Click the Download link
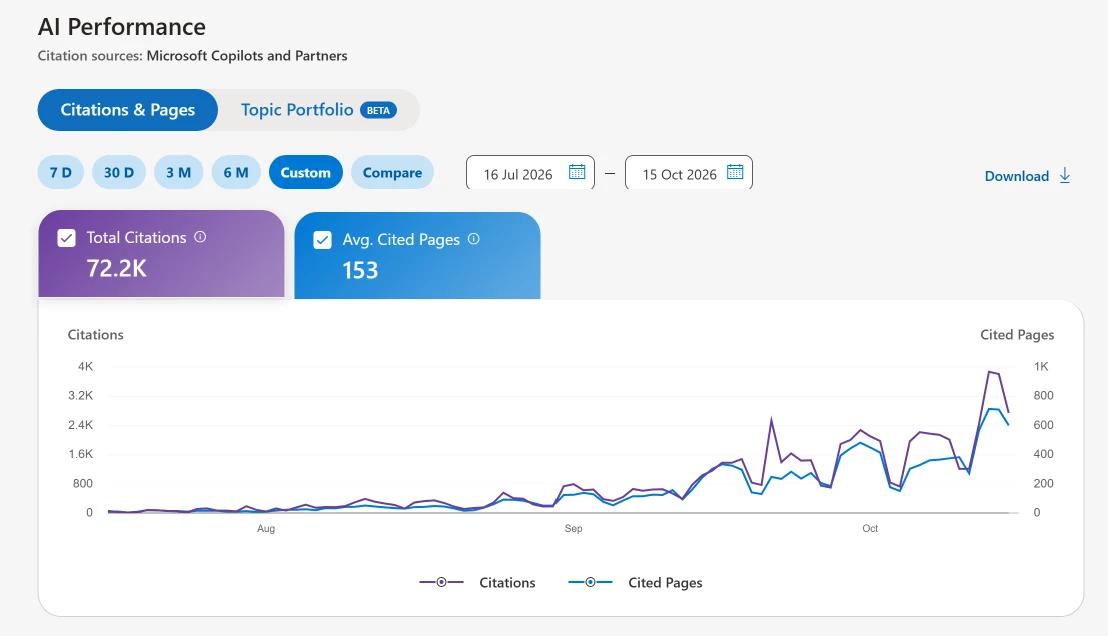 tap(1027, 176)
